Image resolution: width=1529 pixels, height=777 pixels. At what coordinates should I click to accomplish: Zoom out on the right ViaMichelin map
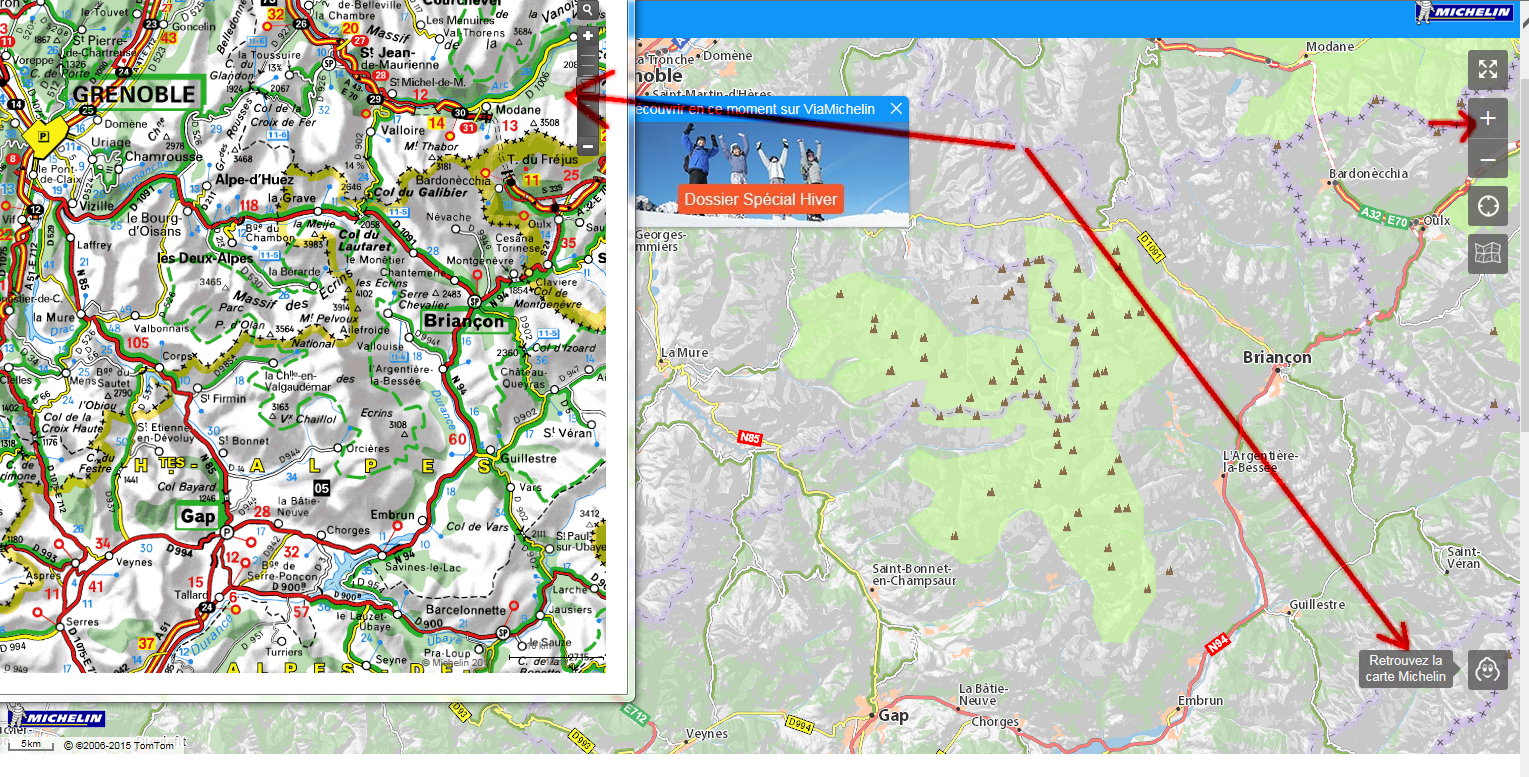[1487, 159]
